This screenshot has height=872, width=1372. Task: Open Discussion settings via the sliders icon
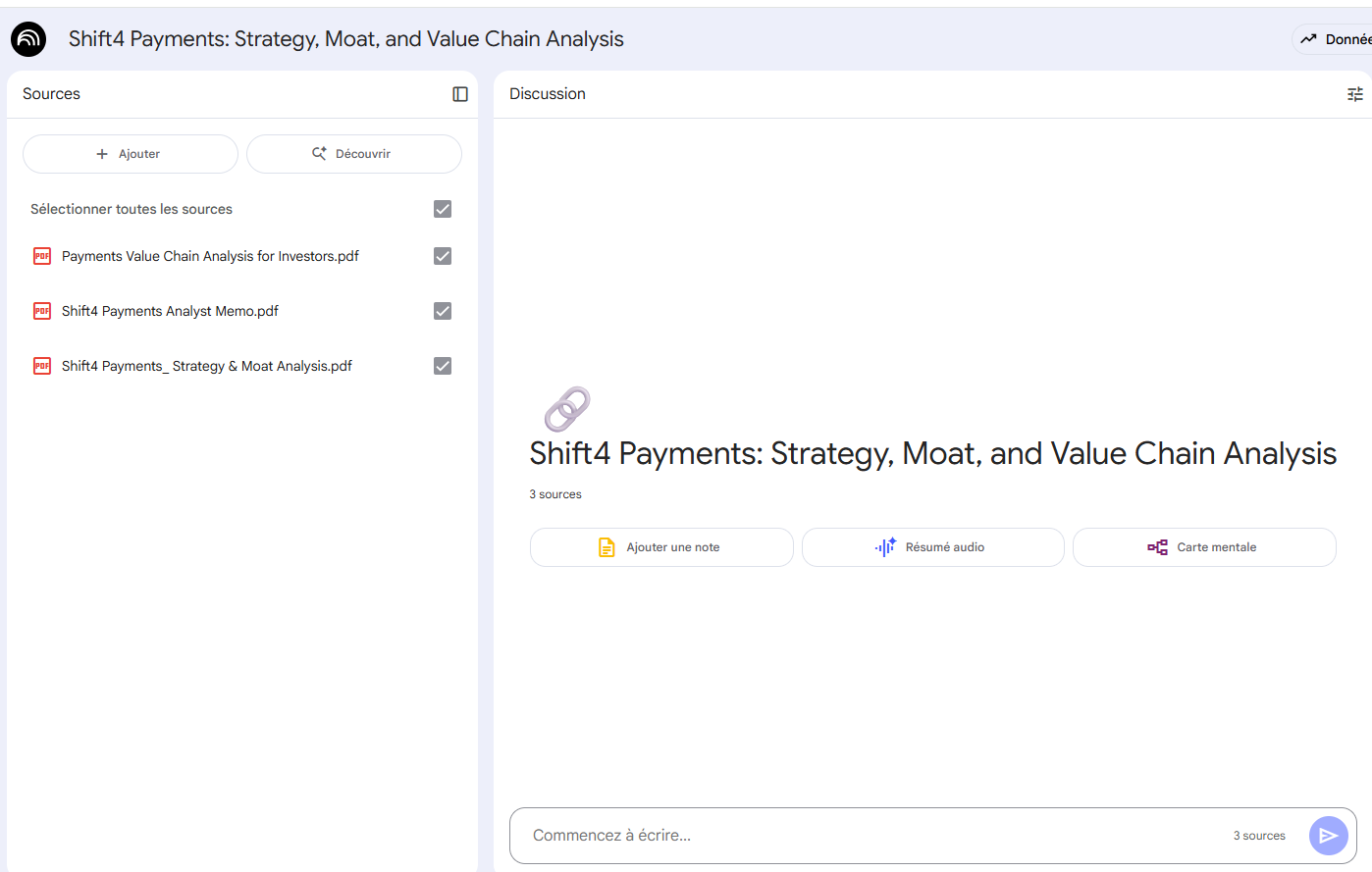(1355, 94)
